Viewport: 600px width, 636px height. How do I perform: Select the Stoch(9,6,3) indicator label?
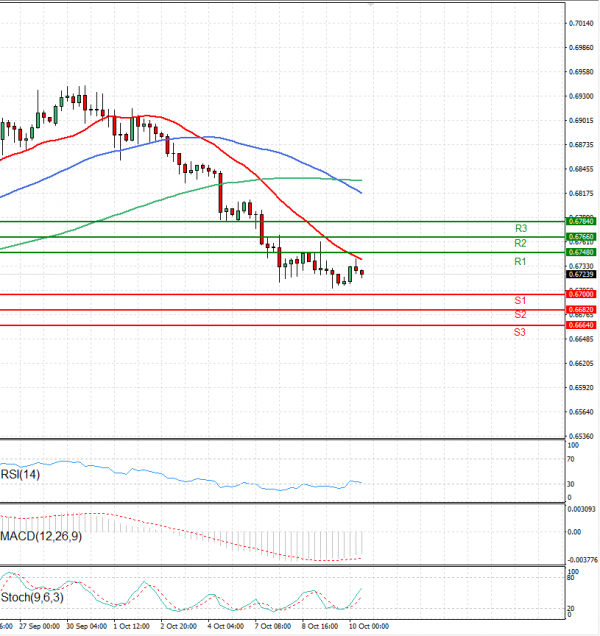30,599
